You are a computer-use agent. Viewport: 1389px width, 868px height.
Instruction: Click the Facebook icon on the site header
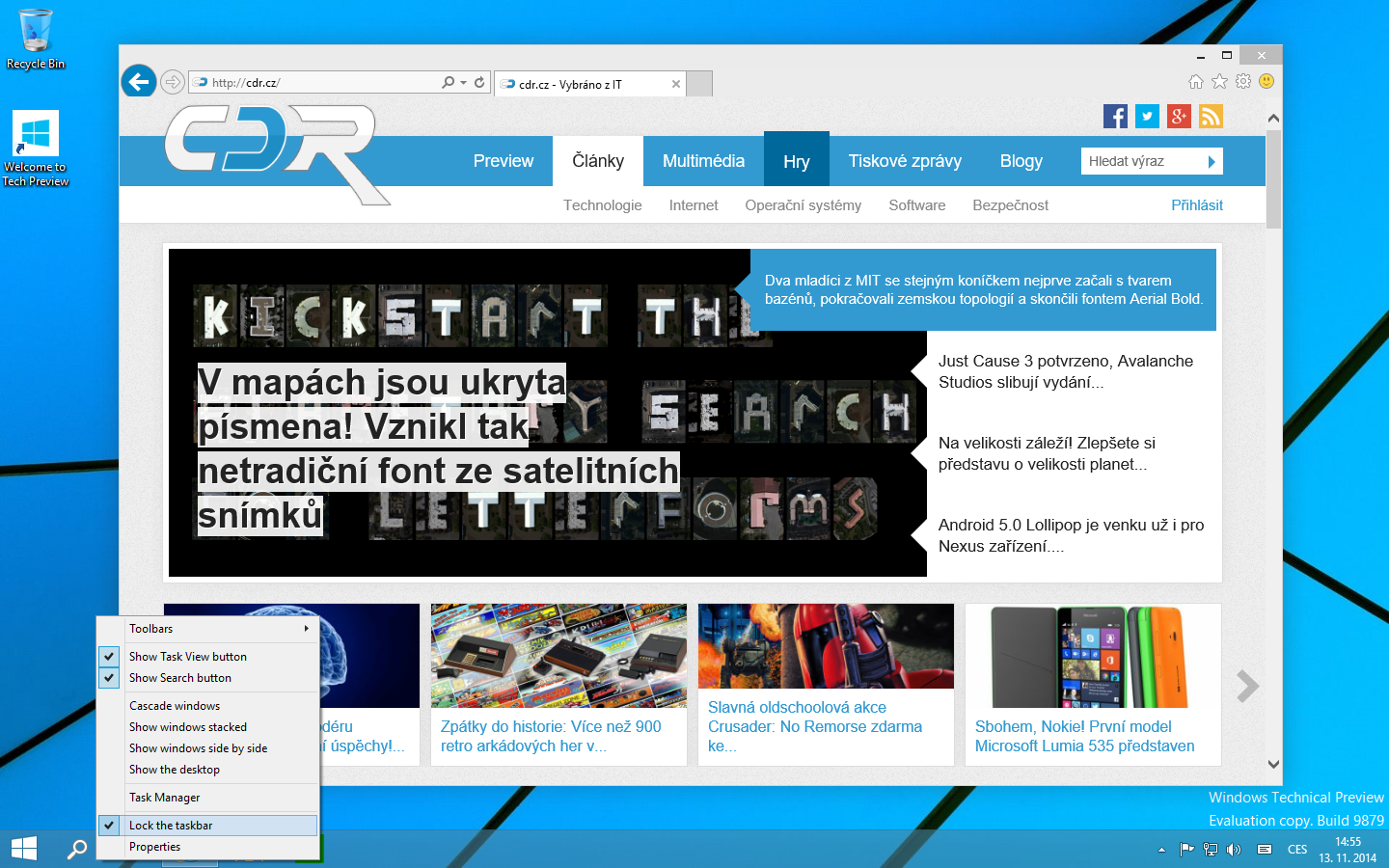click(x=1115, y=117)
